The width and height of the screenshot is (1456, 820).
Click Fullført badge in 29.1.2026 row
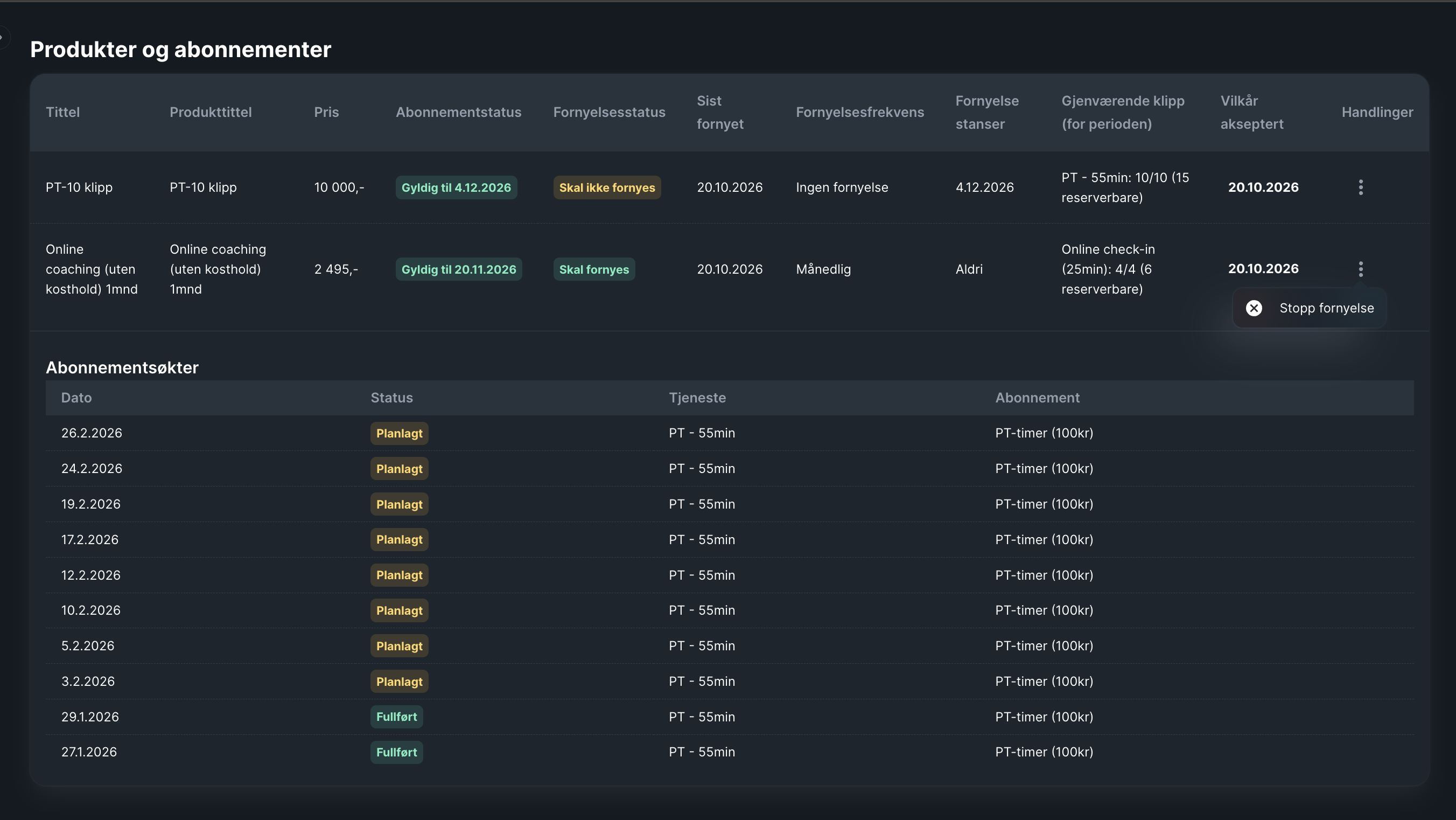[x=397, y=717]
